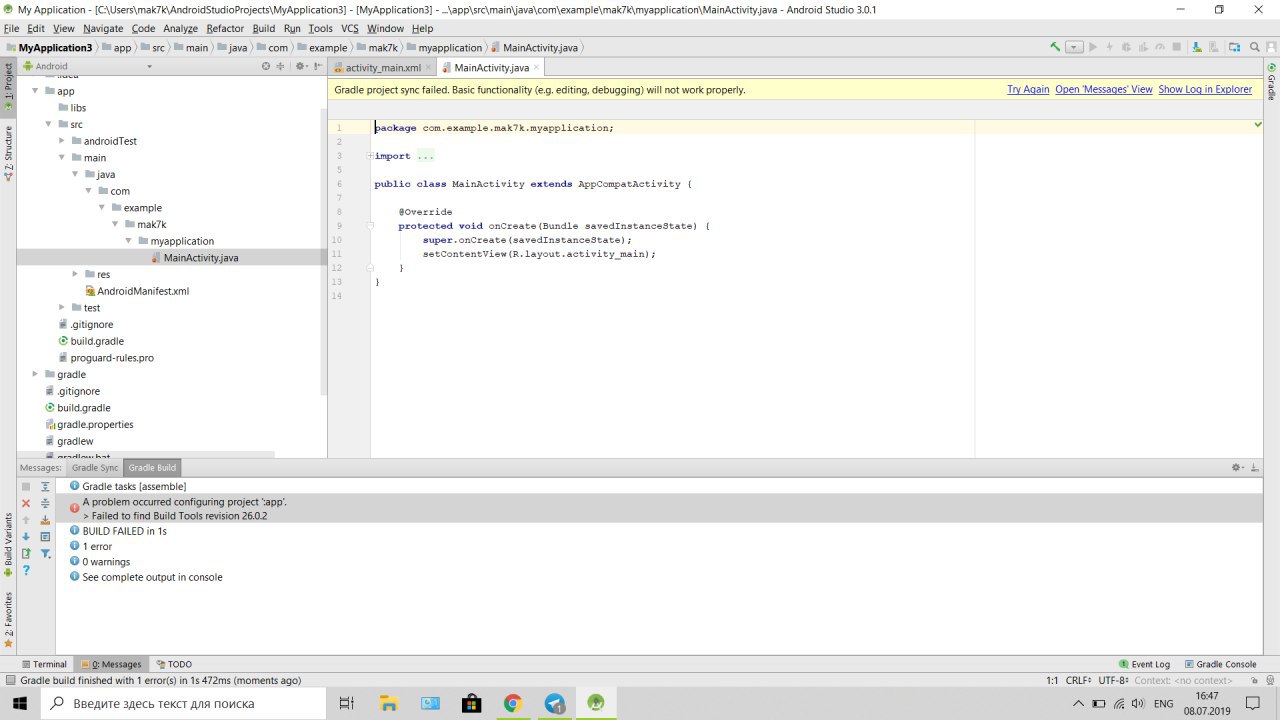Open the Structure side tab
This screenshot has width=1280, height=720.
point(8,152)
